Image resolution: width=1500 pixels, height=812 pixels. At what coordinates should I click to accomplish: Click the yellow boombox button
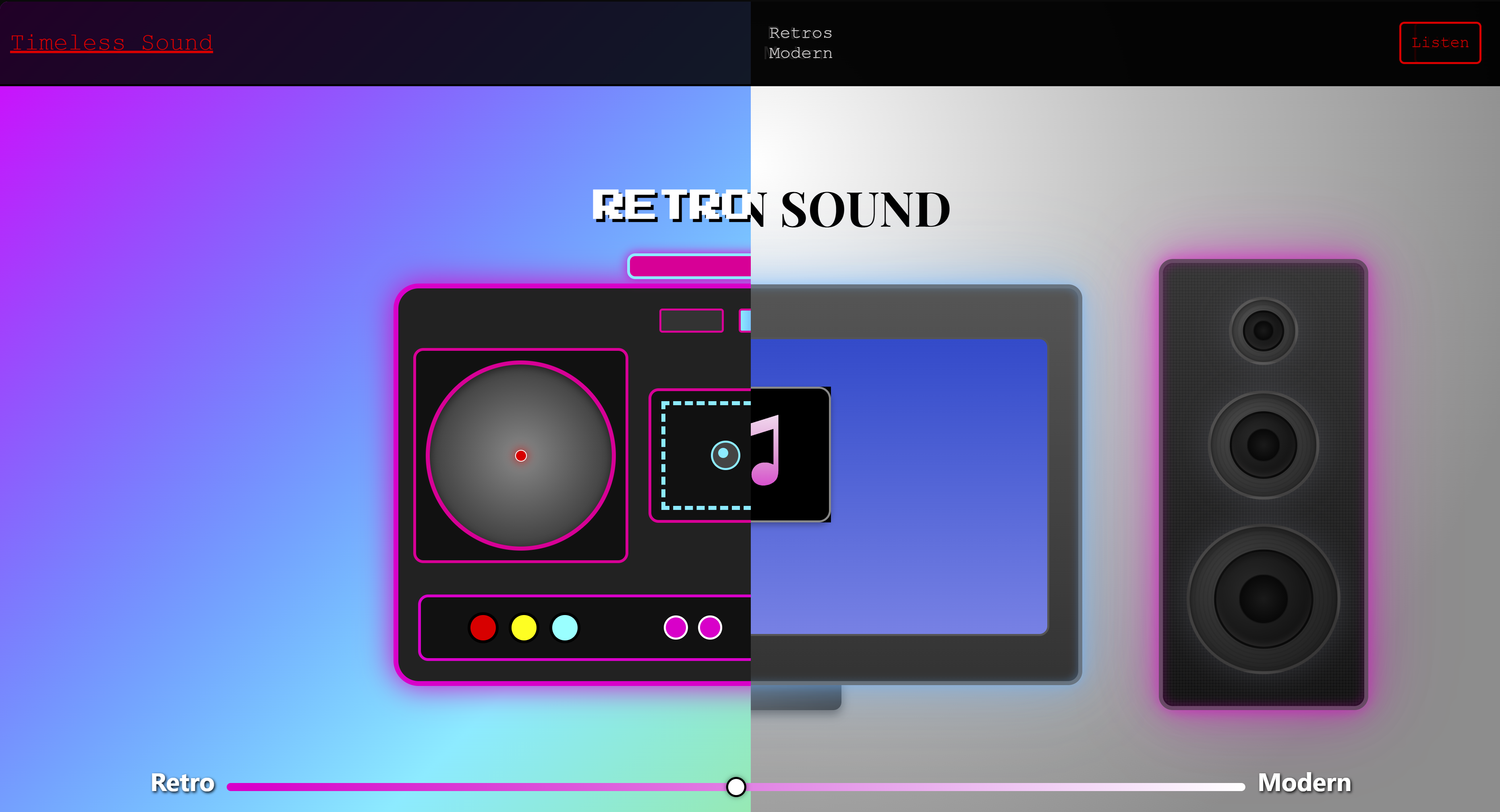coord(524,628)
